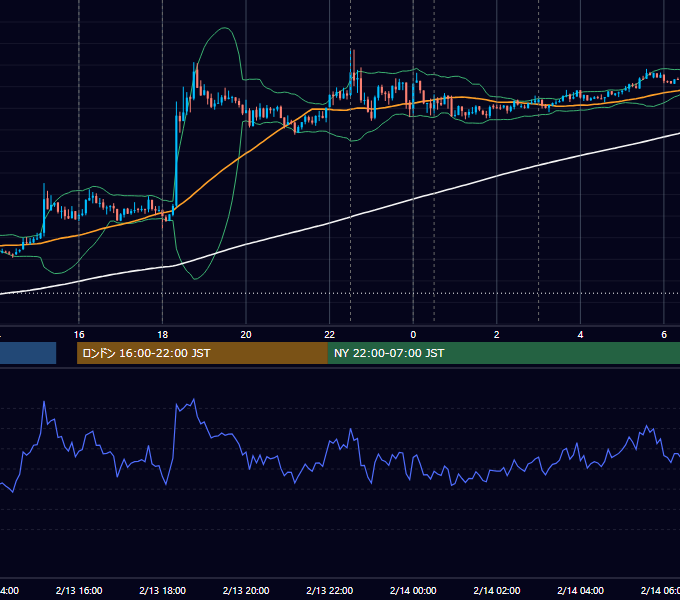Click the 2/14 02:00 date label

(497, 590)
